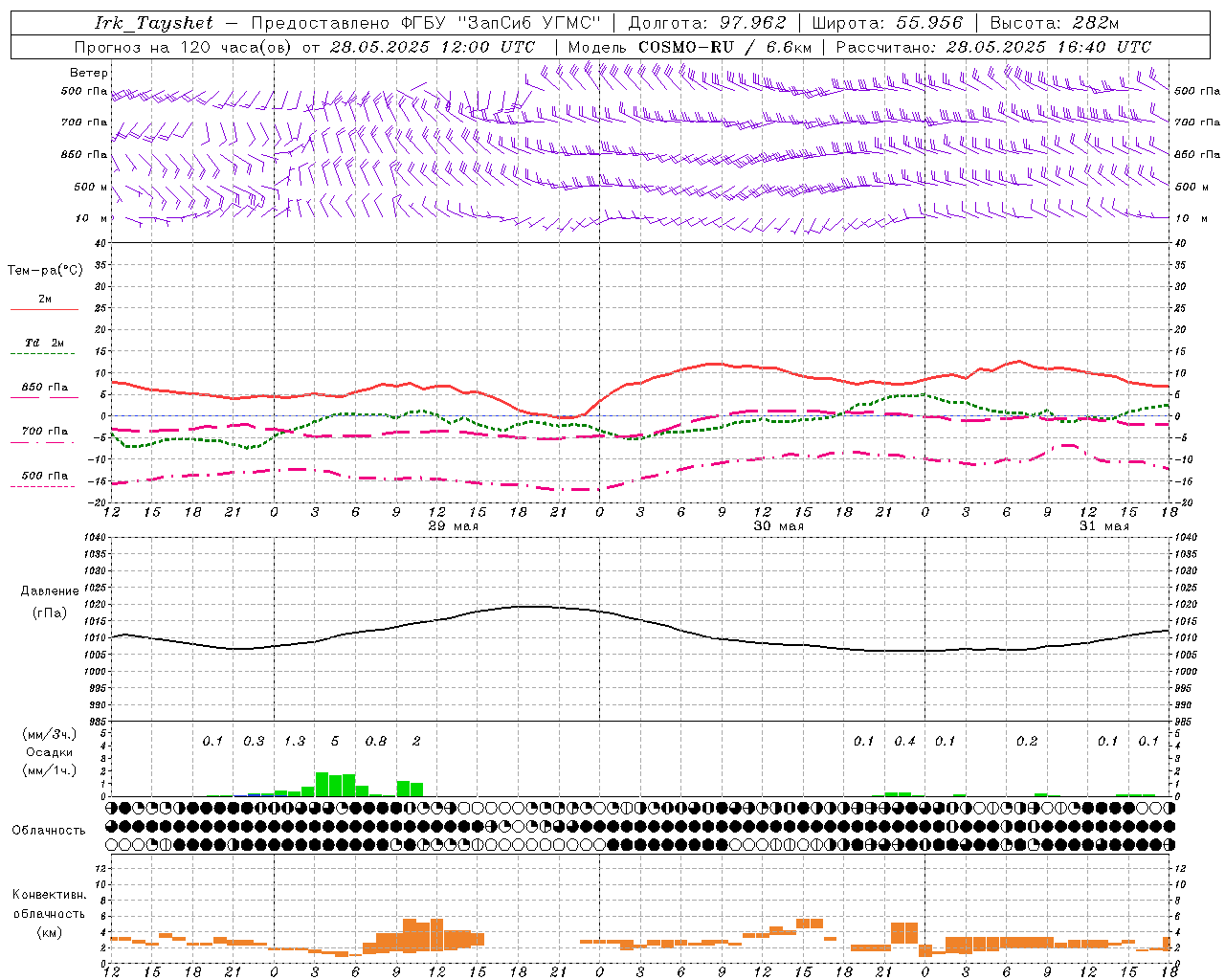Click the 700 гПа temperature legend entry
The height and width of the screenshot is (980, 1225).
pos(45,432)
